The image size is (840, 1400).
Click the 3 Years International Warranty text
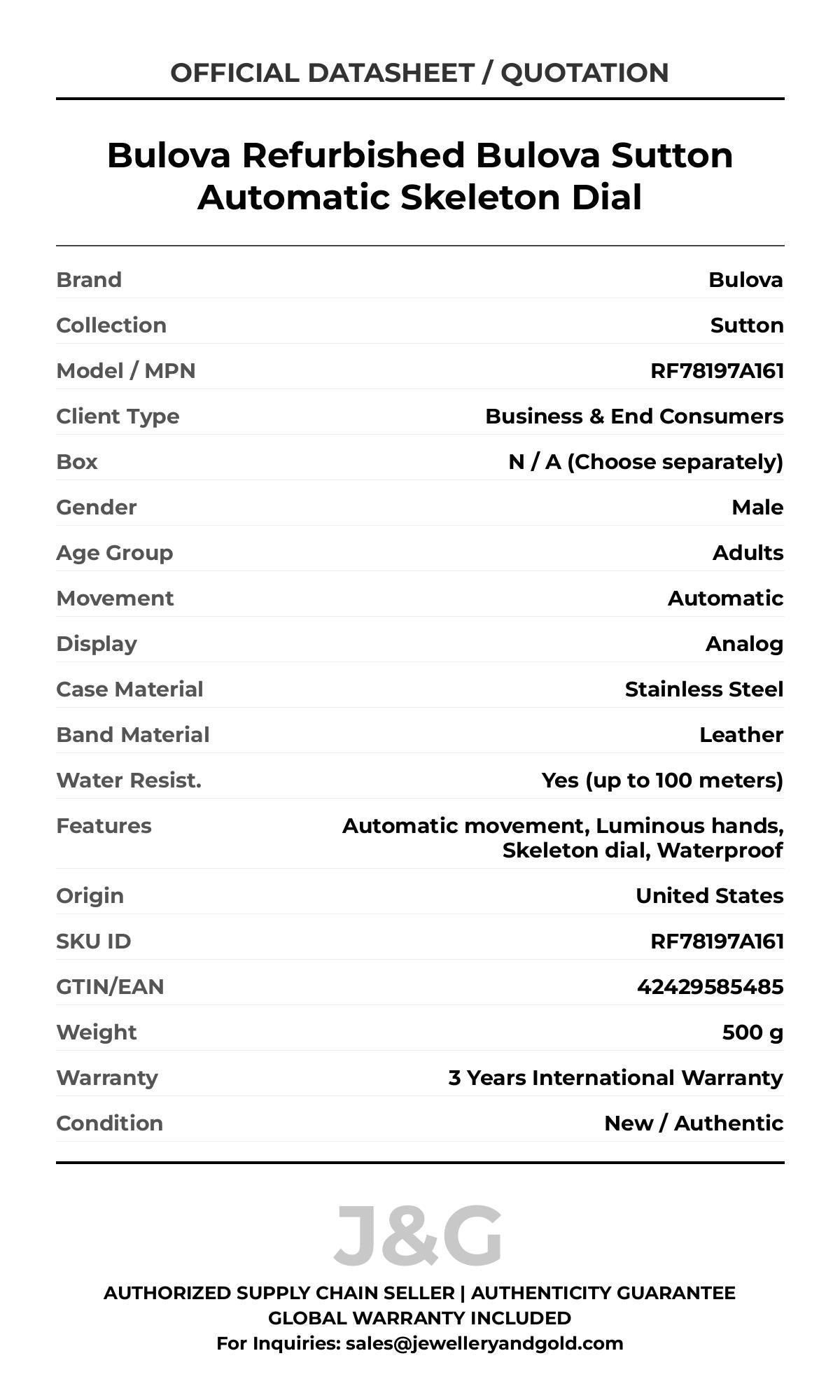pos(615,1077)
